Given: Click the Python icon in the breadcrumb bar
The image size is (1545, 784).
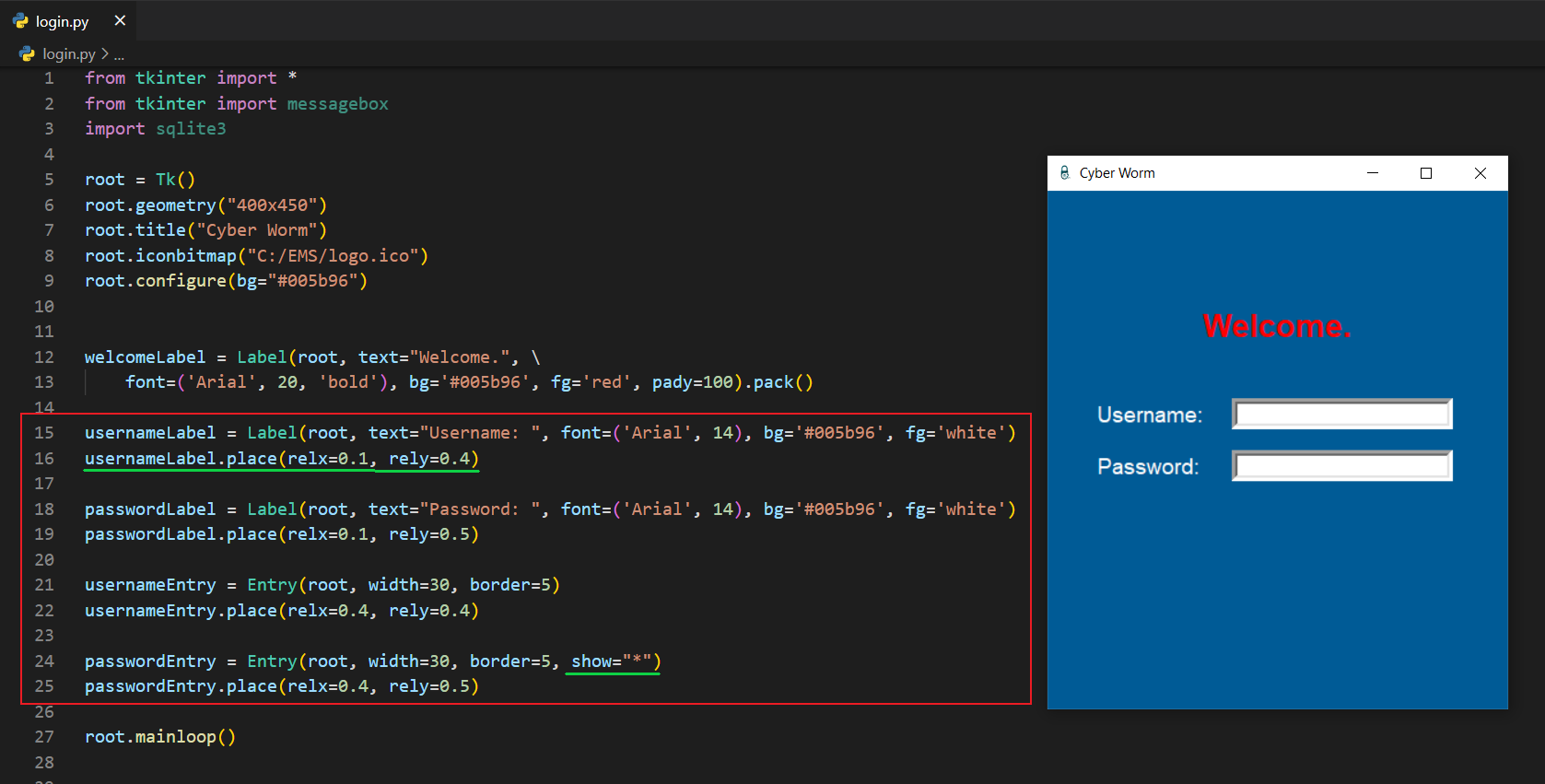Looking at the screenshot, I should click(x=27, y=54).
